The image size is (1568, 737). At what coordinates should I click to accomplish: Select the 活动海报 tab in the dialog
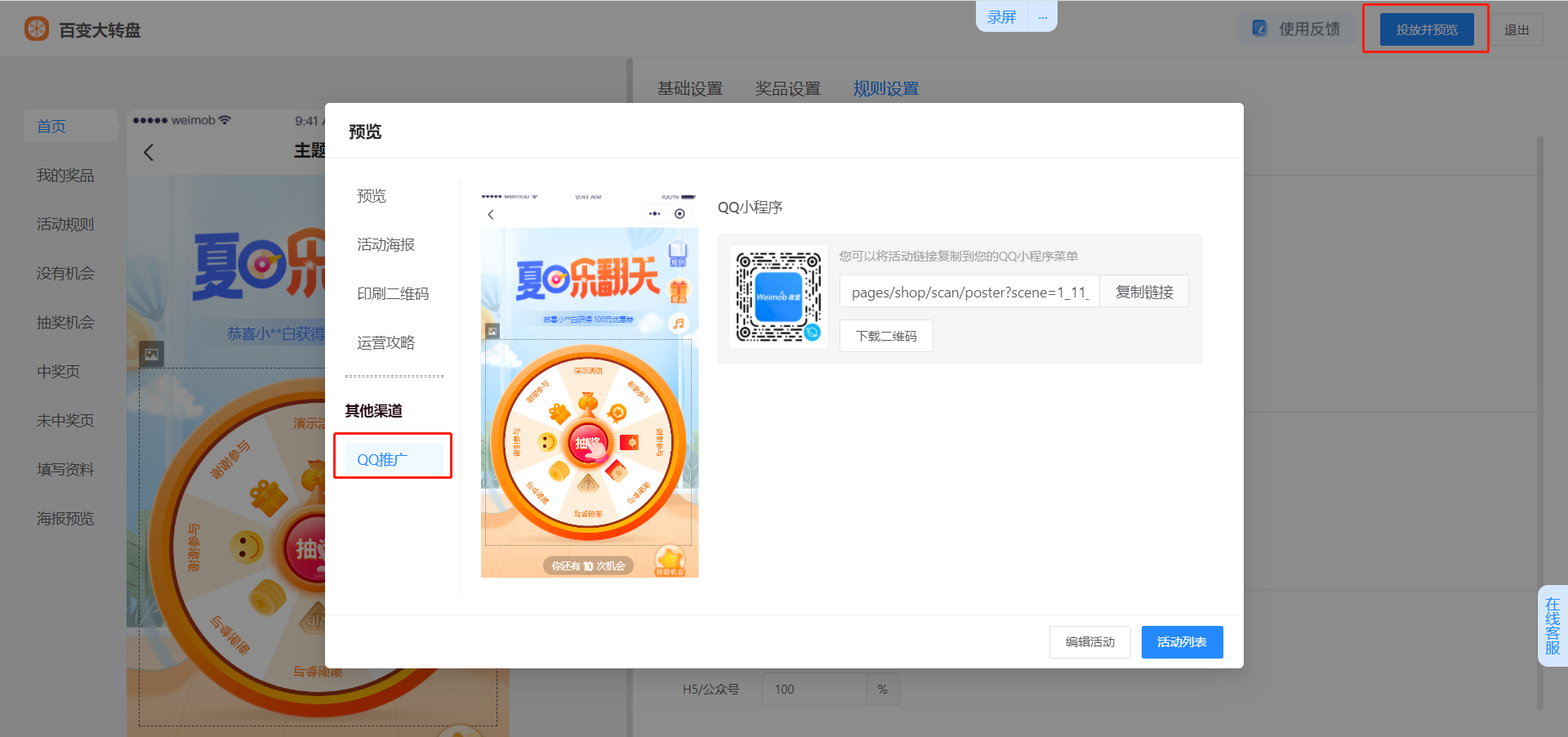(385, 244)
